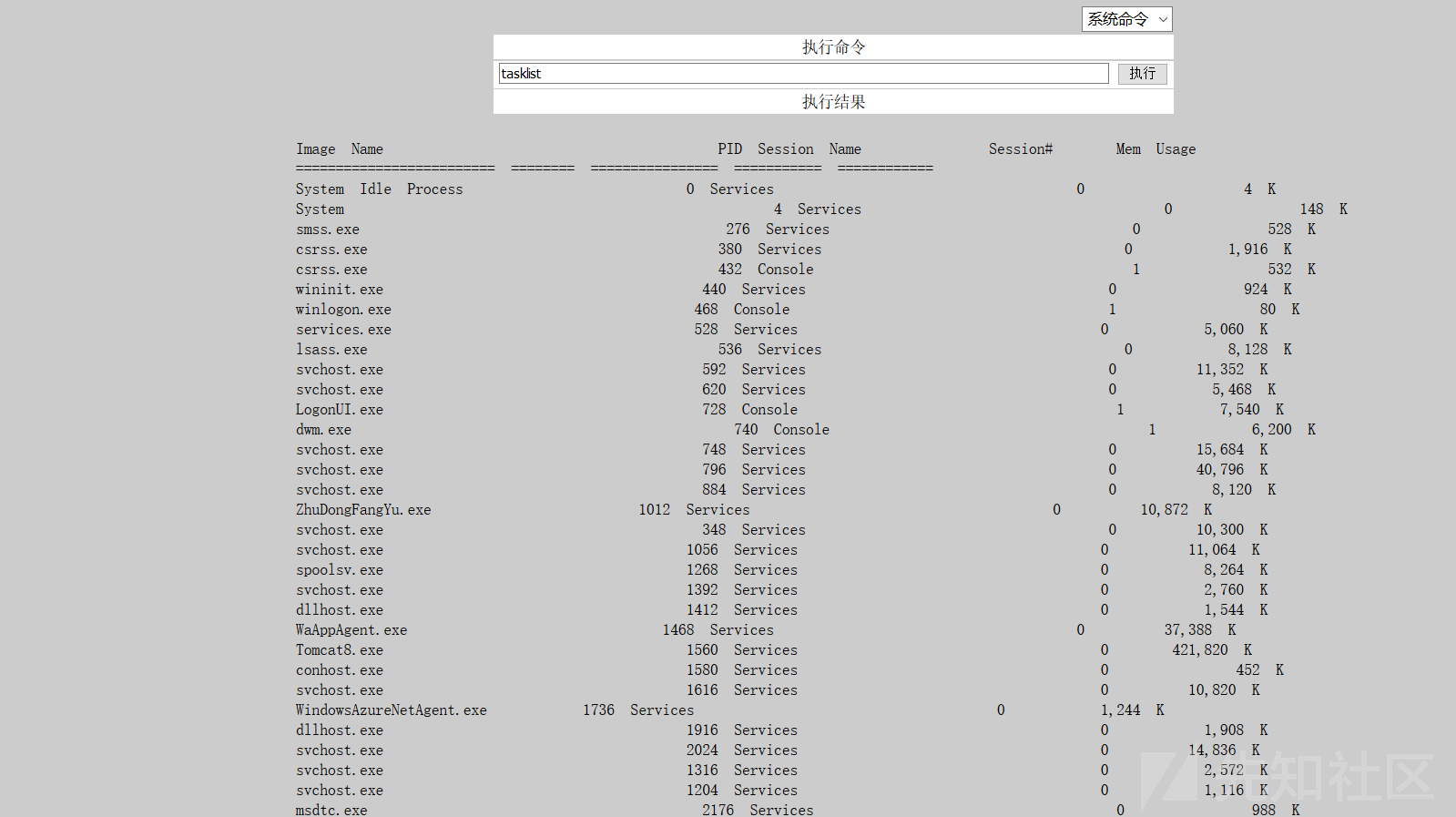
Task: Click memory value 421,820 K
Action: [x=1212, y=650]
